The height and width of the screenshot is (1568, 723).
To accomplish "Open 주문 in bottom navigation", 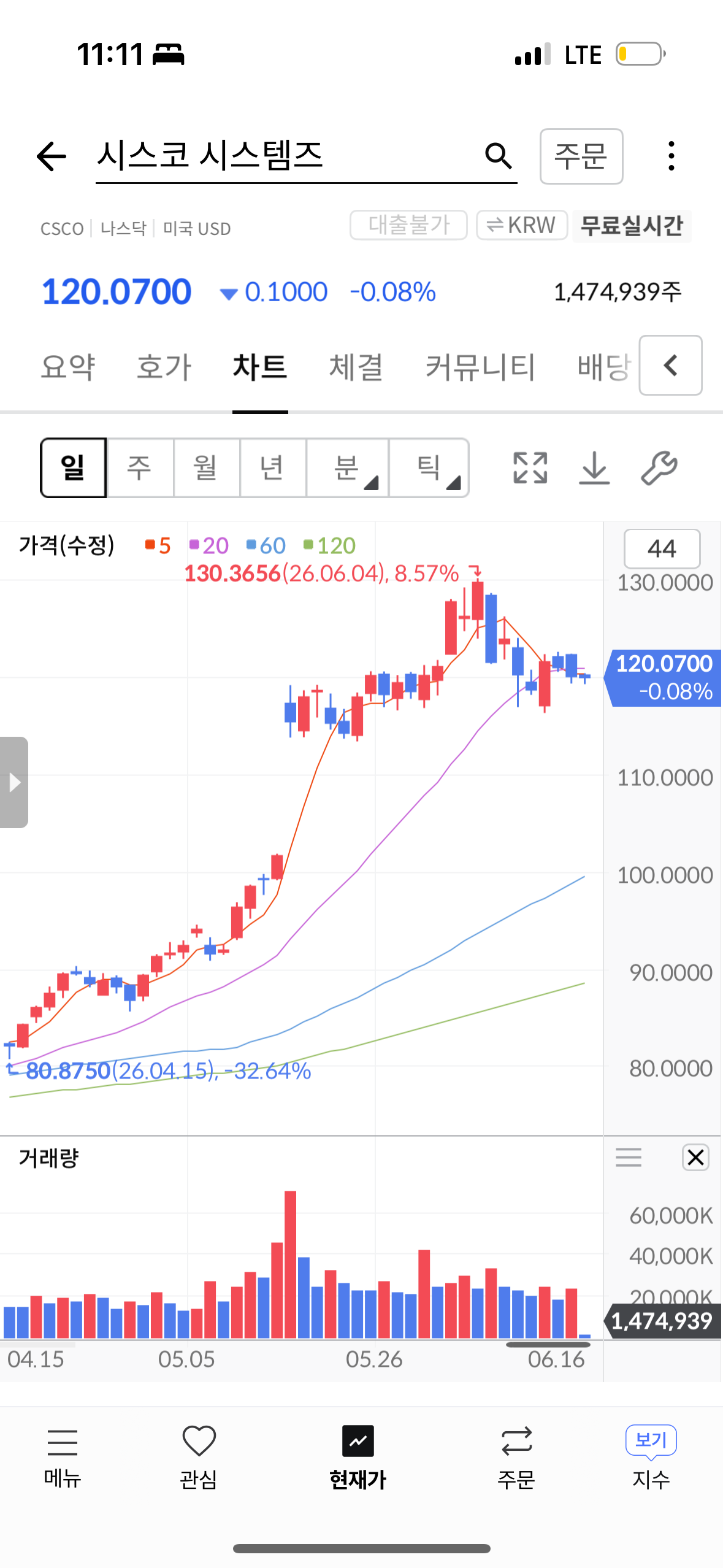I will click(516, 1457).
